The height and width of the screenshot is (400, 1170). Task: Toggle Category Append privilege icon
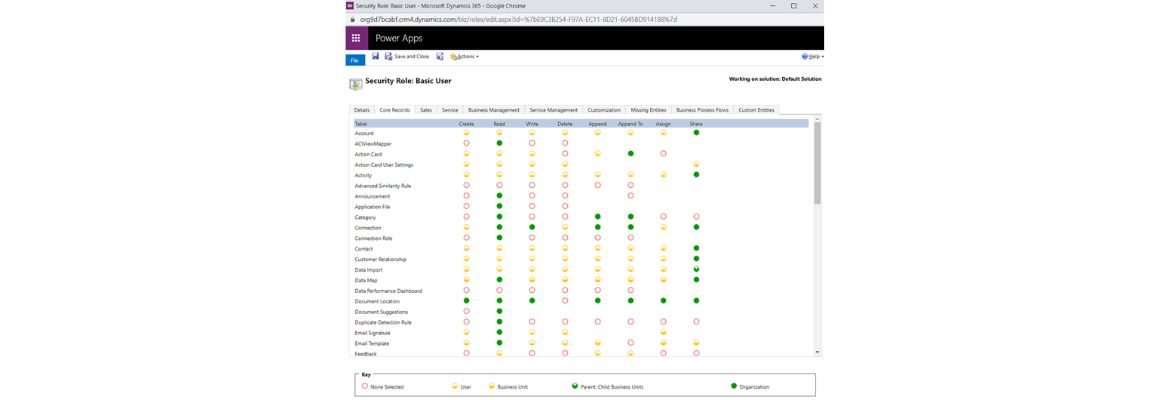(598, 217)
